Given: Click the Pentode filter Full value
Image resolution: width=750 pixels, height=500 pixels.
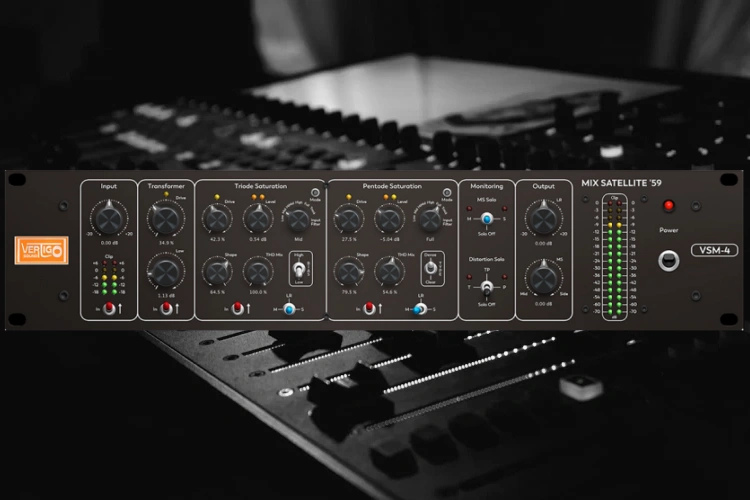Looking at the screenshot, I should [430, 239].
